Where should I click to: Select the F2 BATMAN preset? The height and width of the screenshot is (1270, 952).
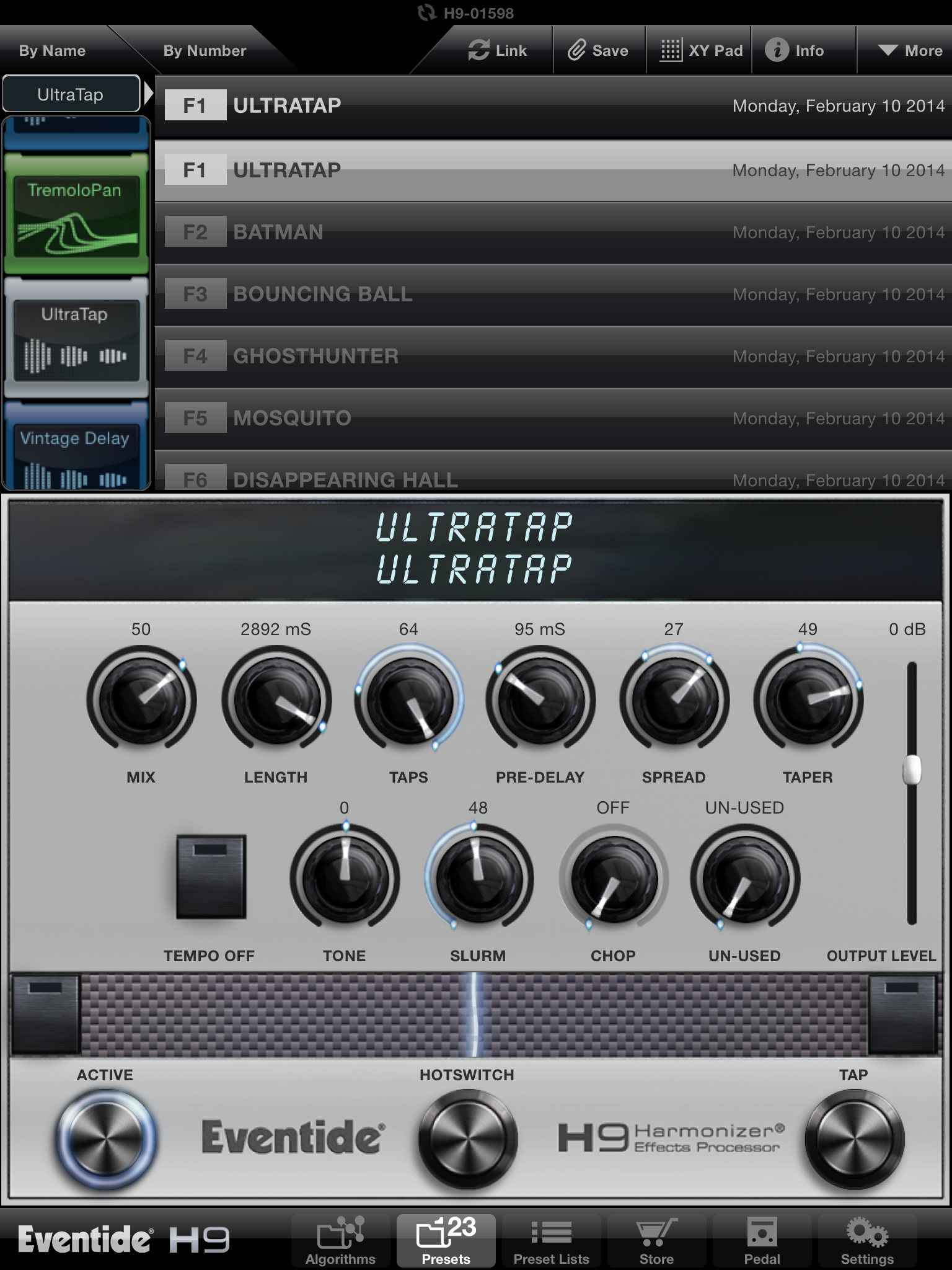tap(553, 232)
